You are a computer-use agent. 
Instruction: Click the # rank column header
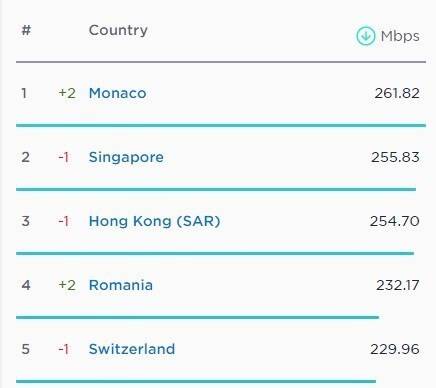click(26, 30)
